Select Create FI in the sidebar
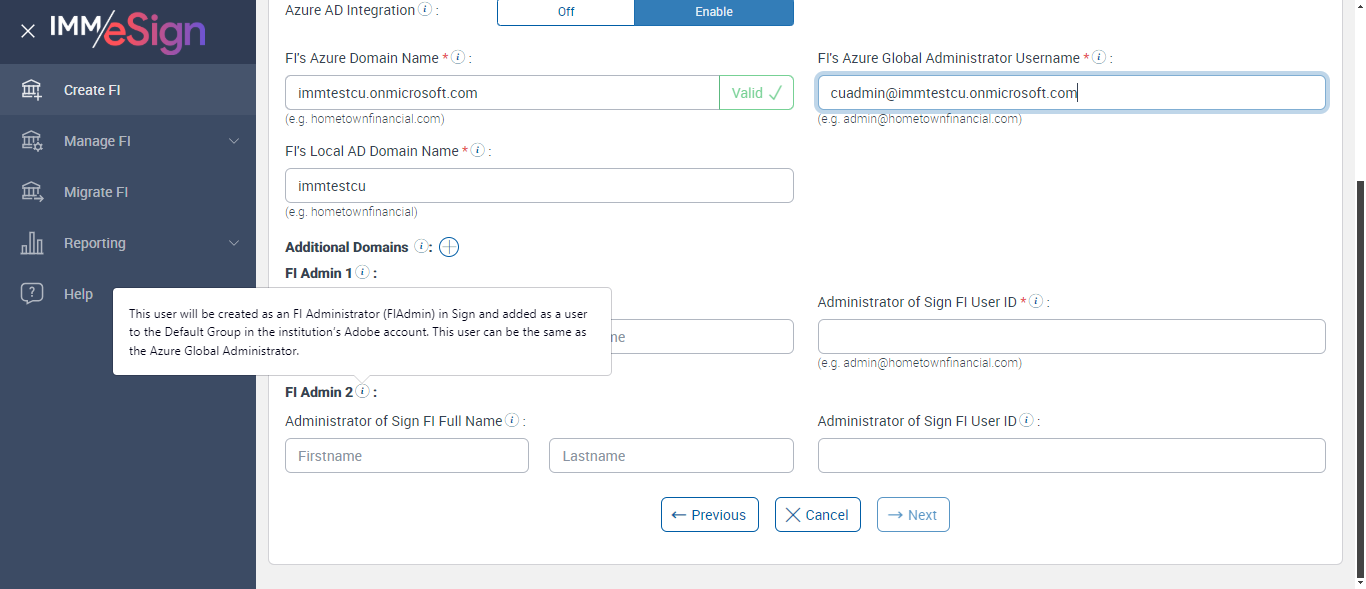The height and width of the screenshot is (589, 1366). coord(92,90)
